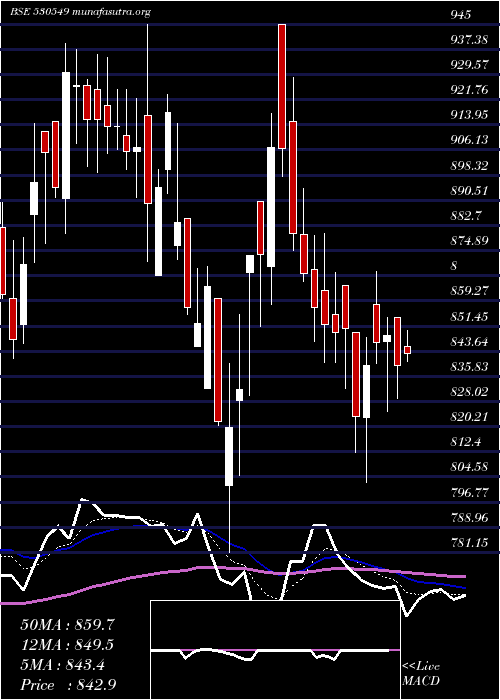Click the 851.45 axis label
Screen dimensions: 500x700
pyautogui.click(x=469, y=317)
